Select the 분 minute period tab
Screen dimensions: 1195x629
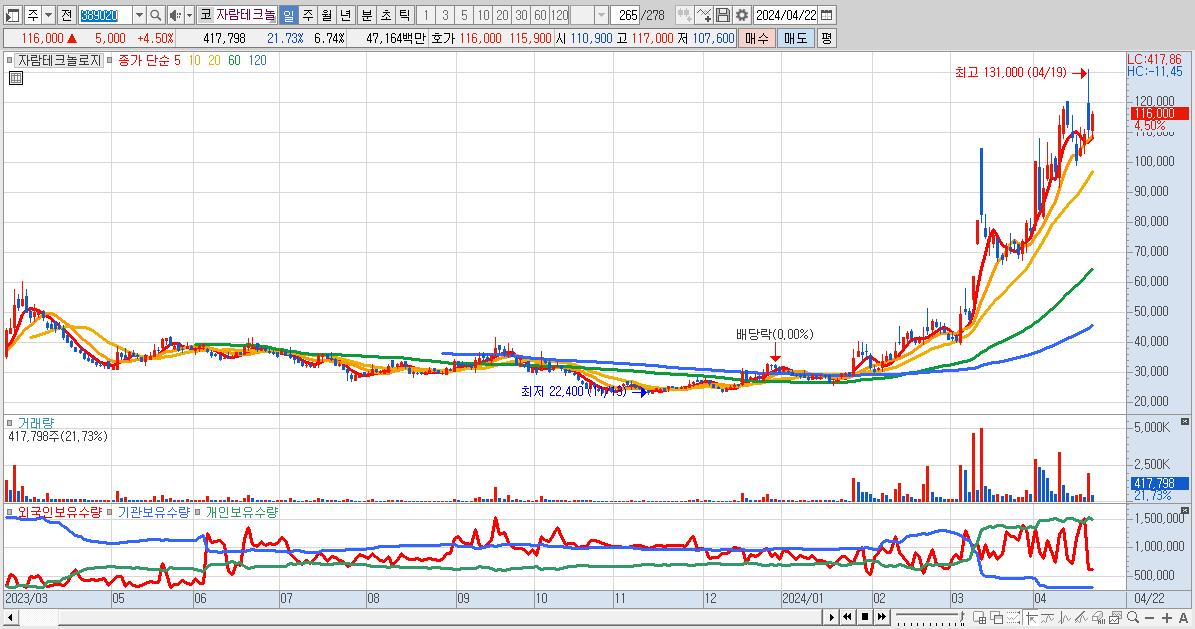(367, 15)
